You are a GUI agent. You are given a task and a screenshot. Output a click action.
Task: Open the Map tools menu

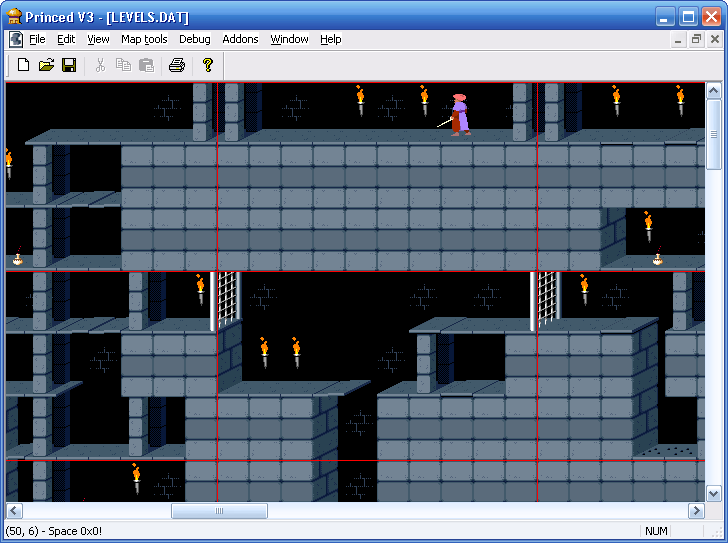144,39
